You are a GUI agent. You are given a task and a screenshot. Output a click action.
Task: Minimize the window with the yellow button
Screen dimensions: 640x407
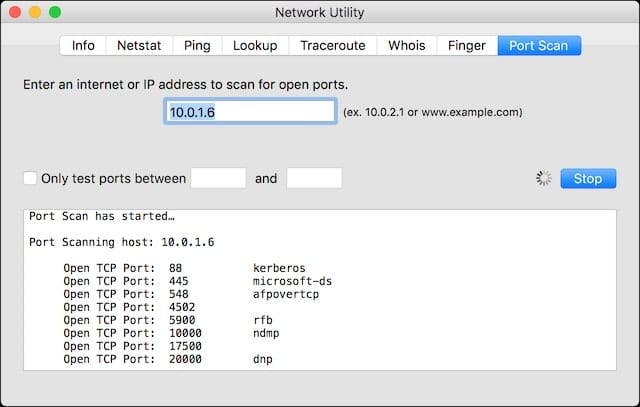(35, 13)
